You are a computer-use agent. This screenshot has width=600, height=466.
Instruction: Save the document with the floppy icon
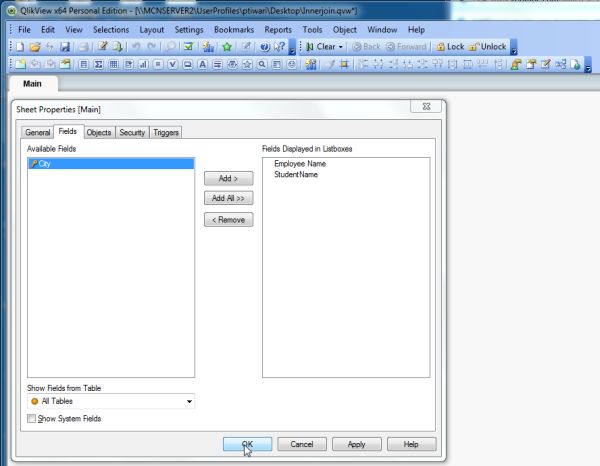(x=65, y=47)
